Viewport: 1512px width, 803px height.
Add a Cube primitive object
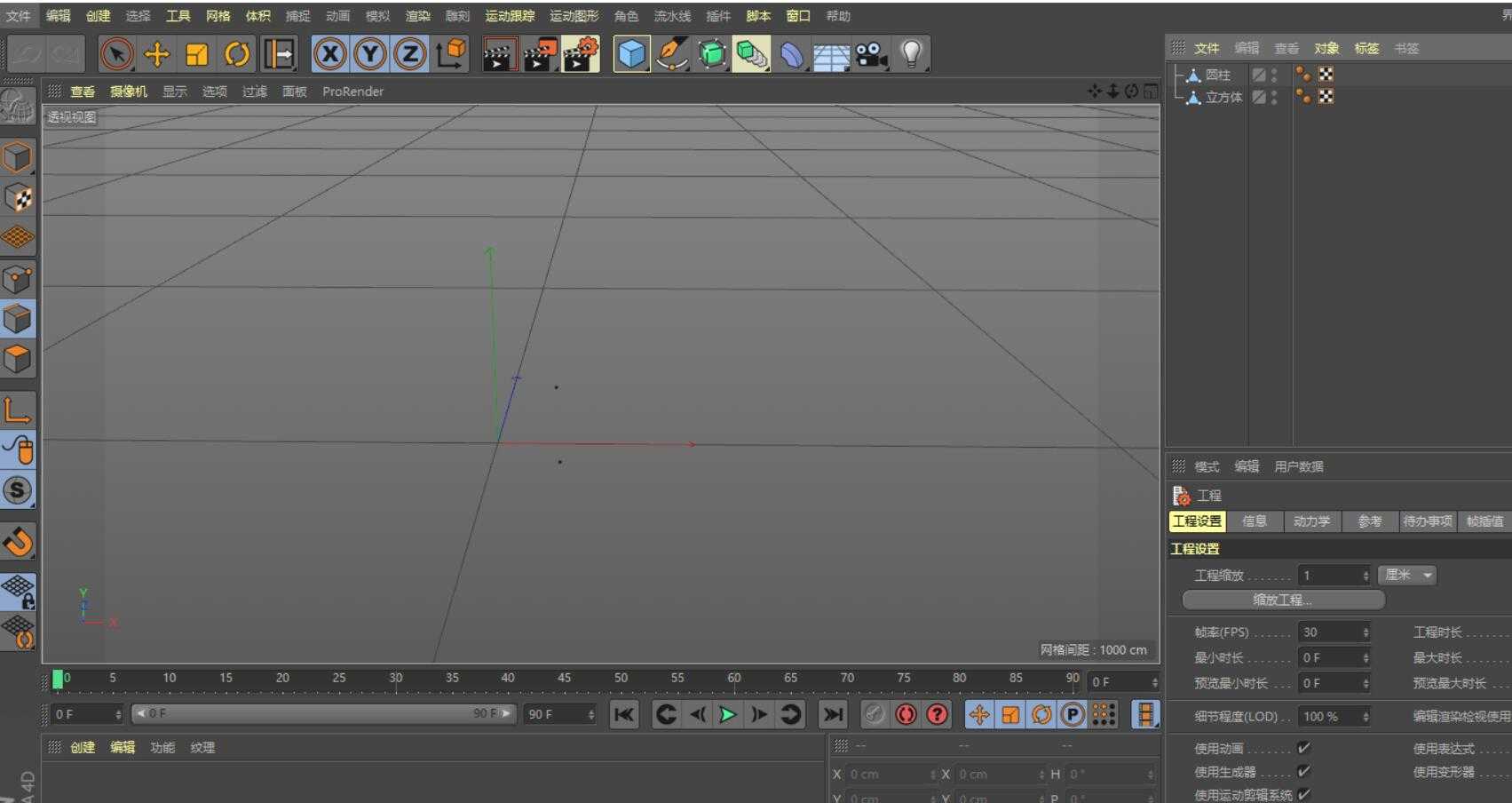click(631, 55)
